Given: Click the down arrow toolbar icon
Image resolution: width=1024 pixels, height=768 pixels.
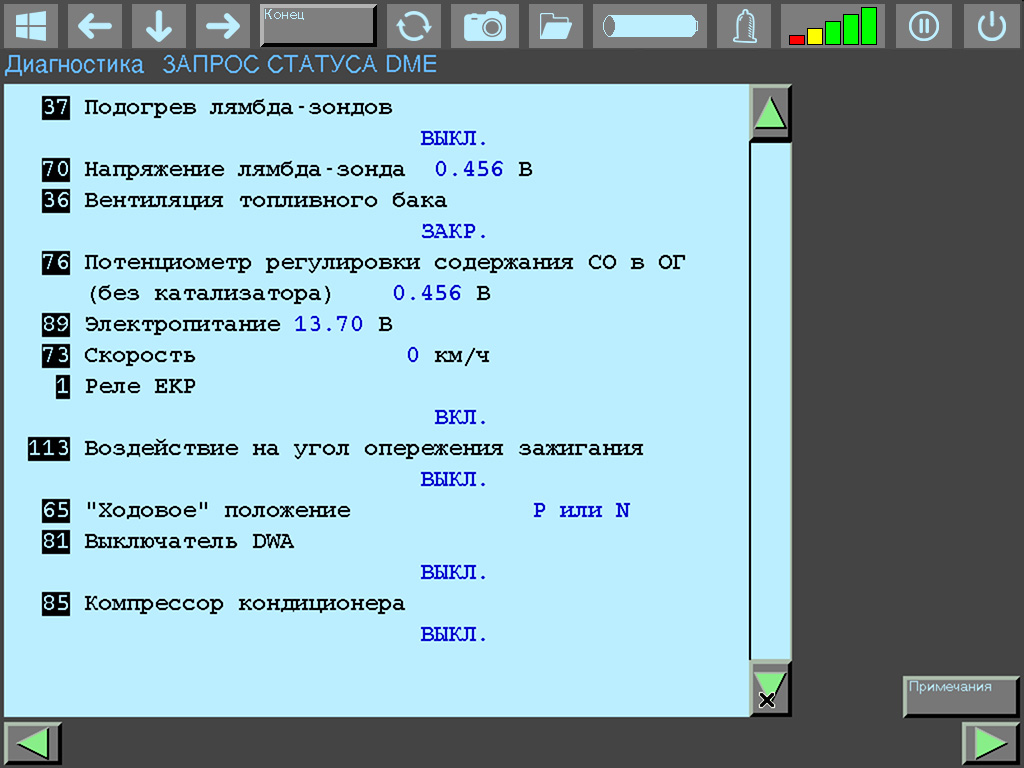Looking at the screenshot, I should (158, 26).
